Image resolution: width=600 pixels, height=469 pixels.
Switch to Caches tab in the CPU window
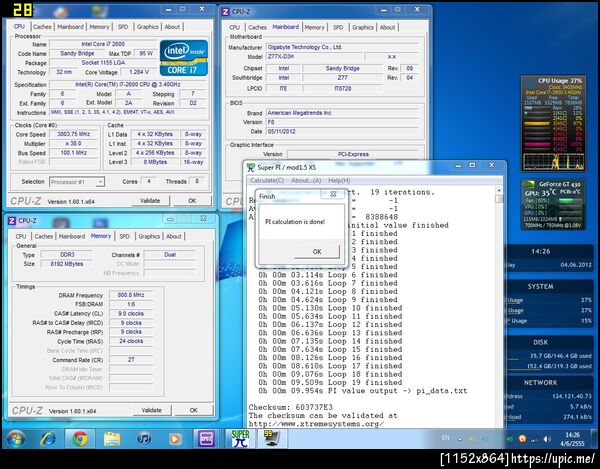coord(40,27)
